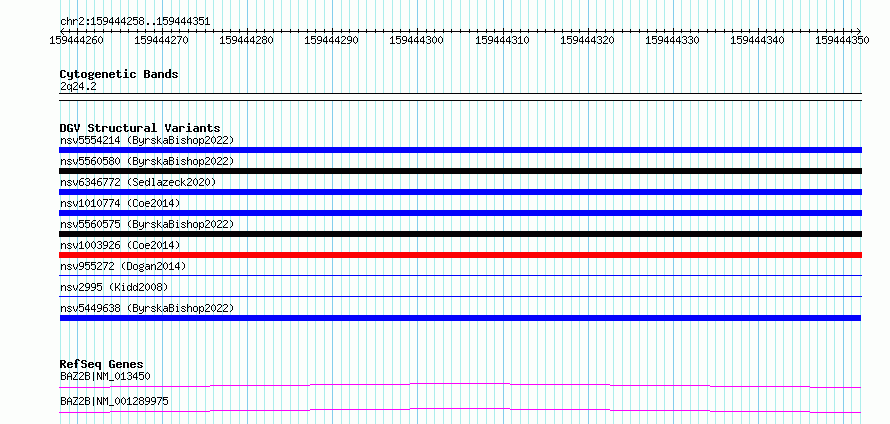Open variant nsv5560575 (ByrskaBishop2022) label
This screenshot has width=890, height=424.
coord(147,224)
